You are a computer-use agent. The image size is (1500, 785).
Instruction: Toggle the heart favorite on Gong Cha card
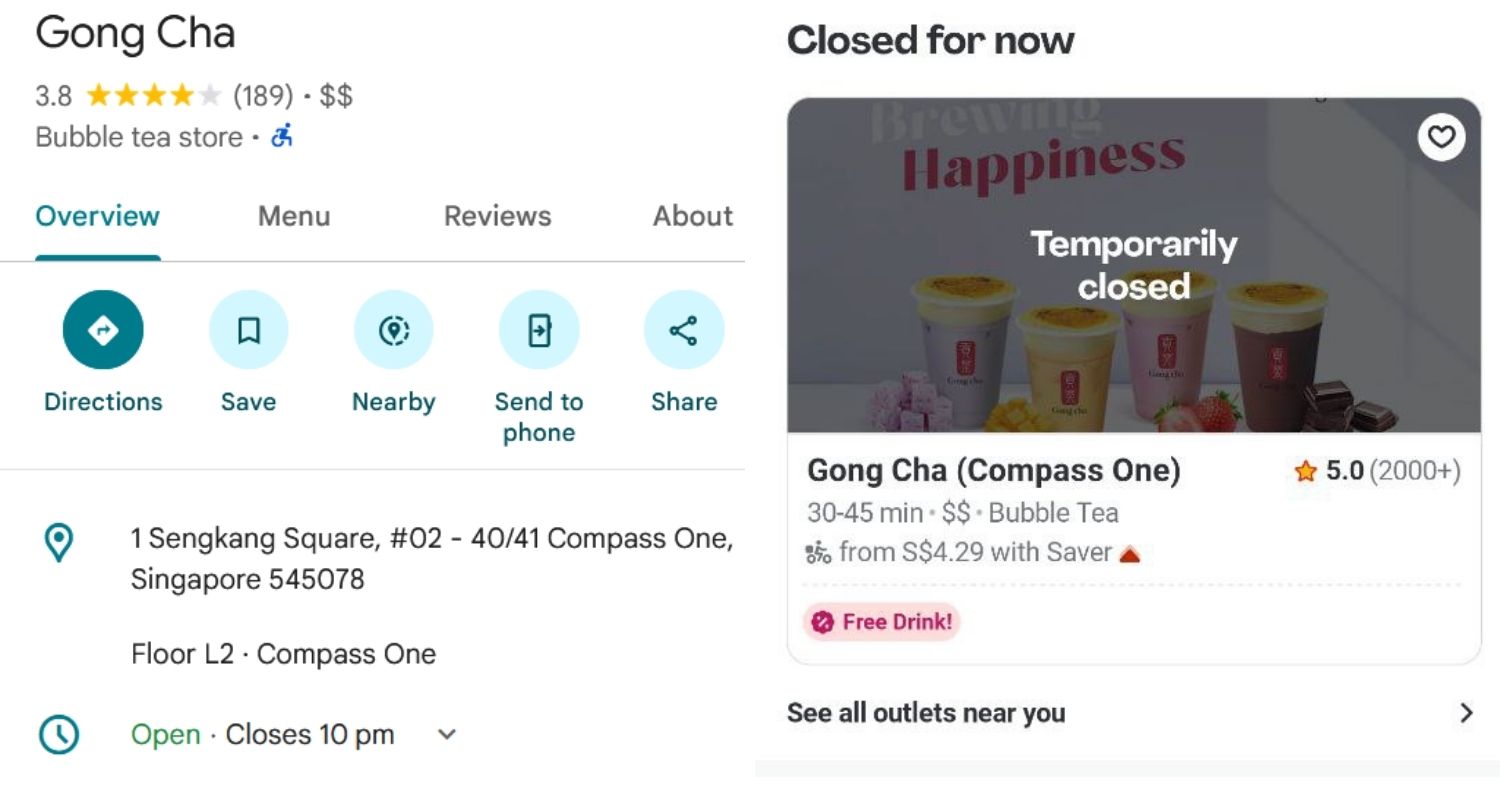coord(1441,137)
